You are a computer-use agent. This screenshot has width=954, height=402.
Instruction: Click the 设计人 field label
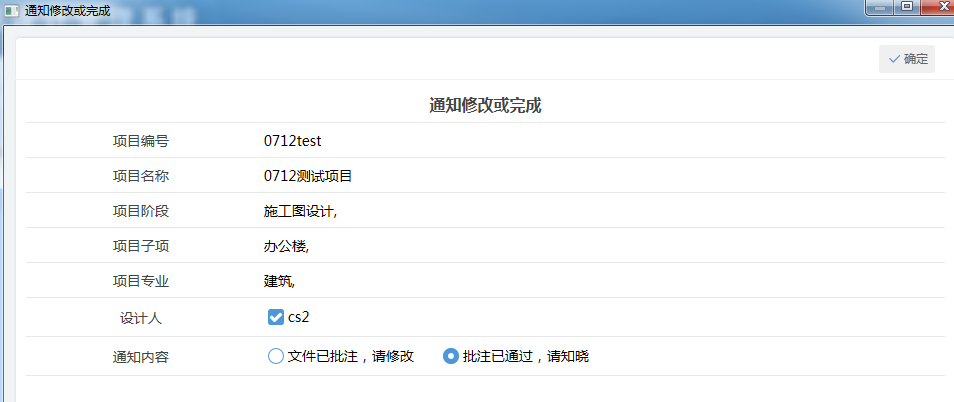[x=141, y=318]
